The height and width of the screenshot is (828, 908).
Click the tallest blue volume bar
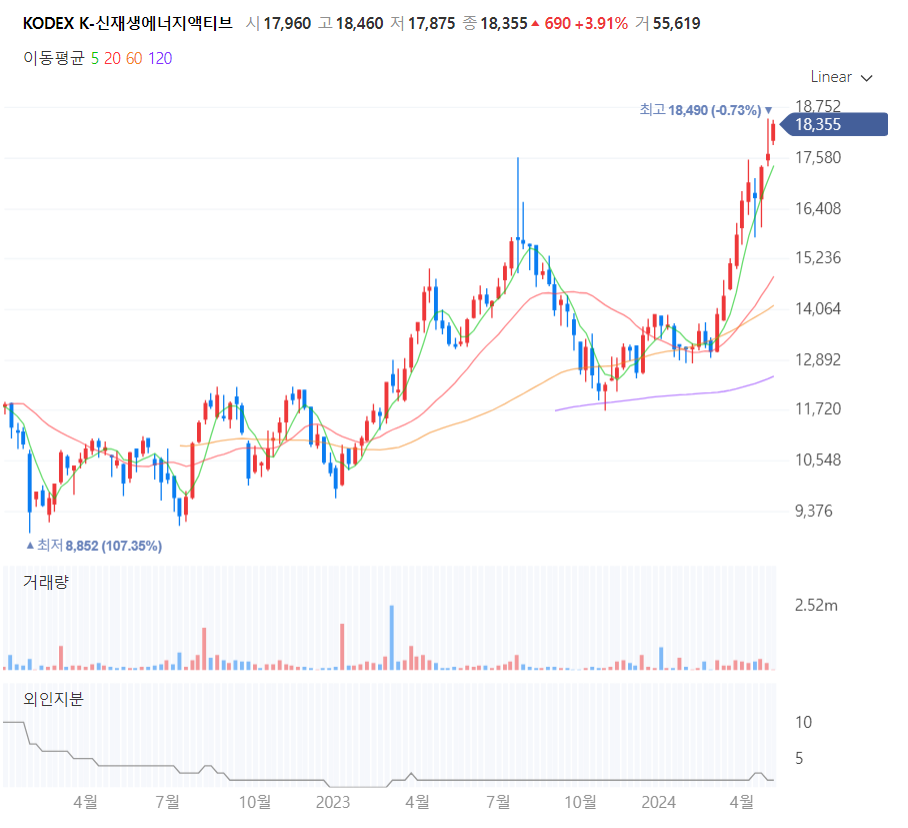click(392, 638)
